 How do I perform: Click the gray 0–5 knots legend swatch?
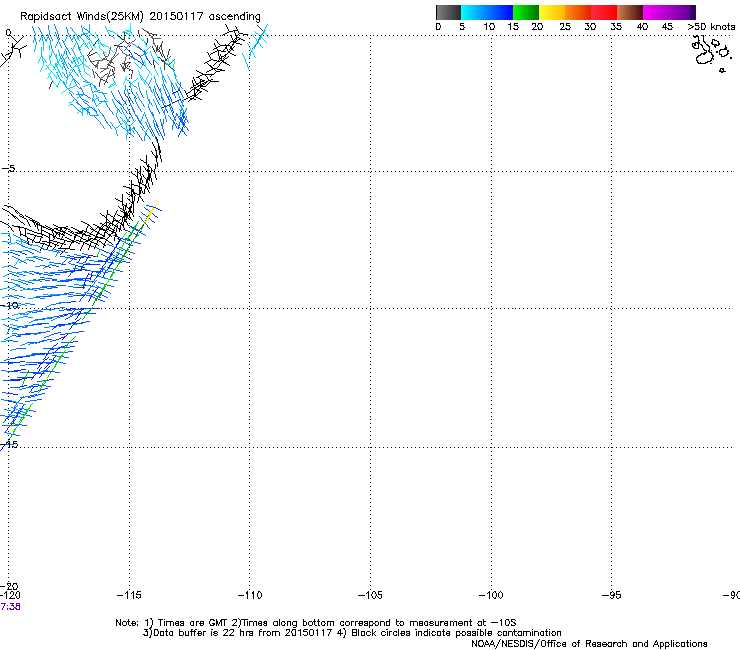click(x=448, y=12)
